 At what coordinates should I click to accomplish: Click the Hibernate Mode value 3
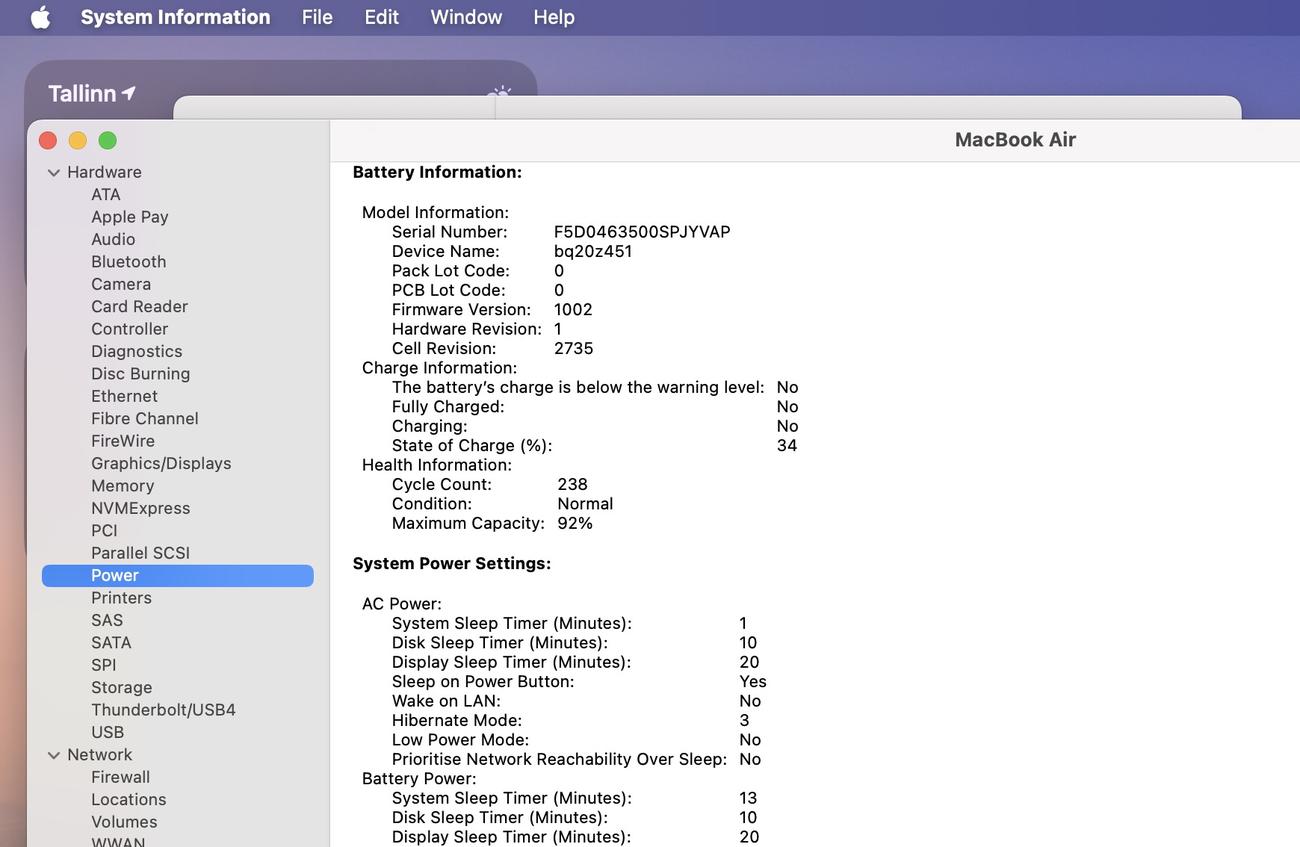(744, 720)
